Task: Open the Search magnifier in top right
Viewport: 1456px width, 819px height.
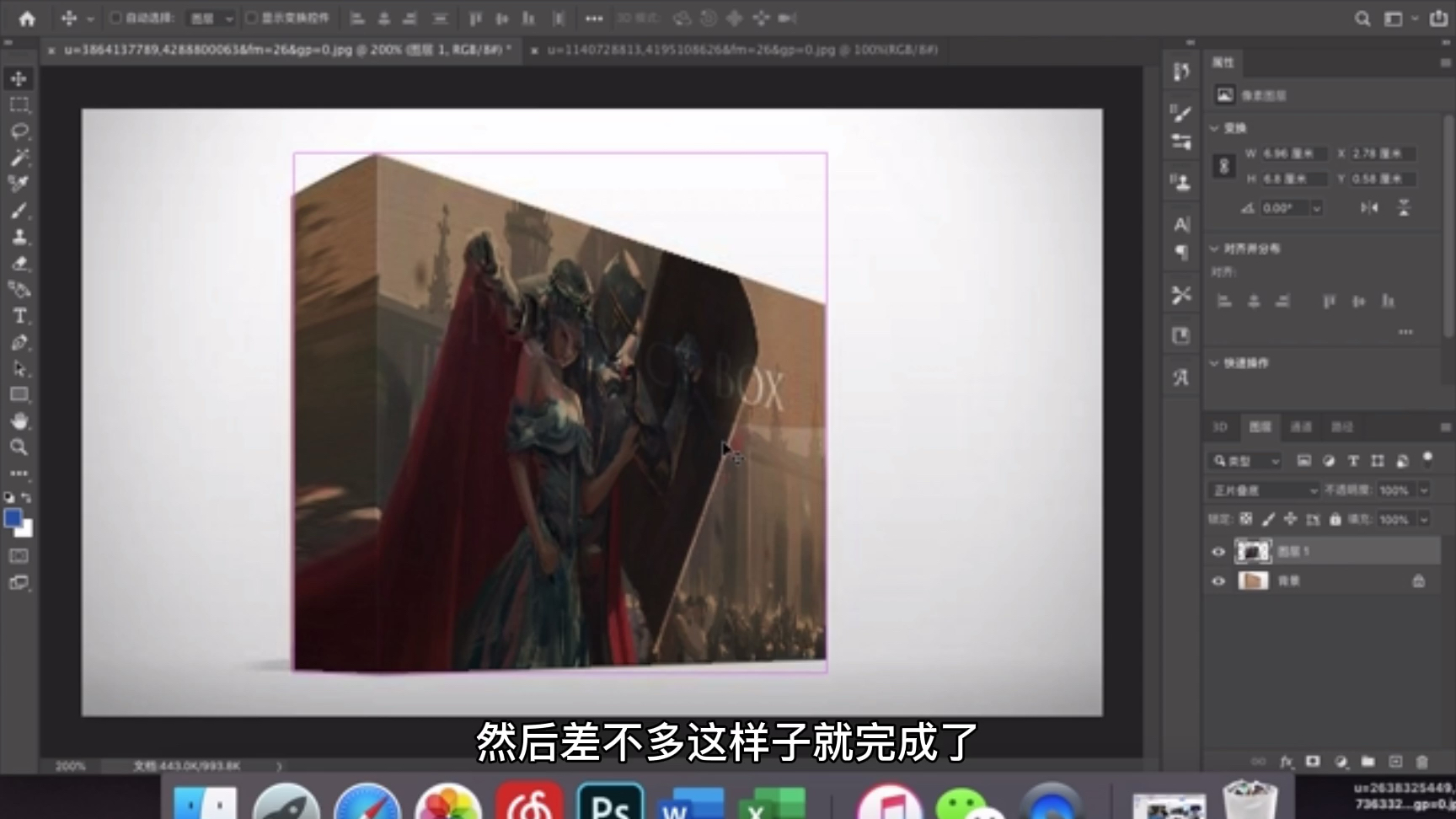Action: point(1362,19)
